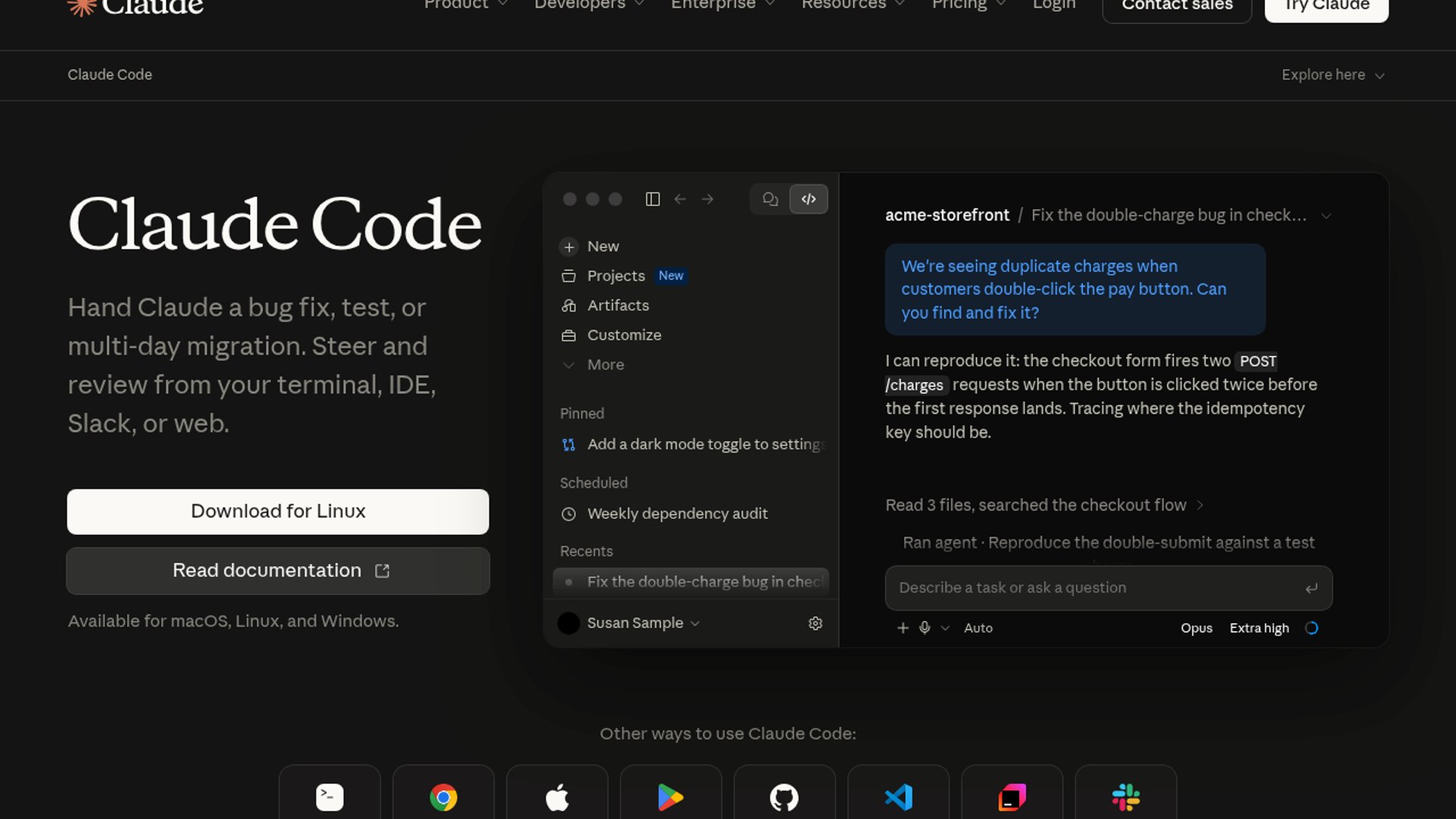
Task: Click the clock icon for Weekly dependency audit
Action: 569,514
